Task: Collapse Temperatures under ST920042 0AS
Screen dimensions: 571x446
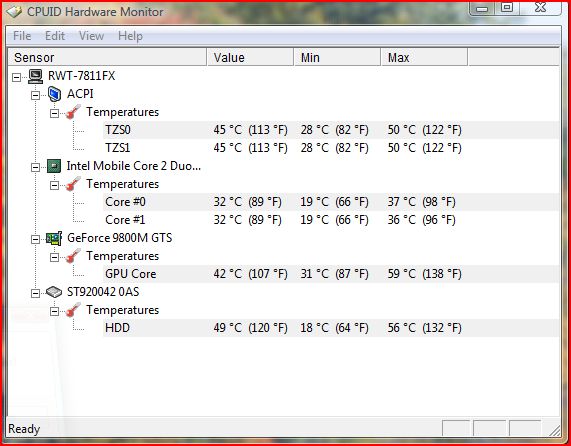Action: click(x=54, y=311)
